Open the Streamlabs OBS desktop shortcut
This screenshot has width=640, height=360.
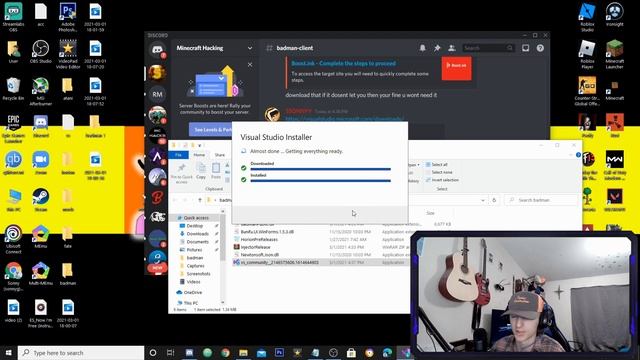pyautogui.click(x=13, y=16)
